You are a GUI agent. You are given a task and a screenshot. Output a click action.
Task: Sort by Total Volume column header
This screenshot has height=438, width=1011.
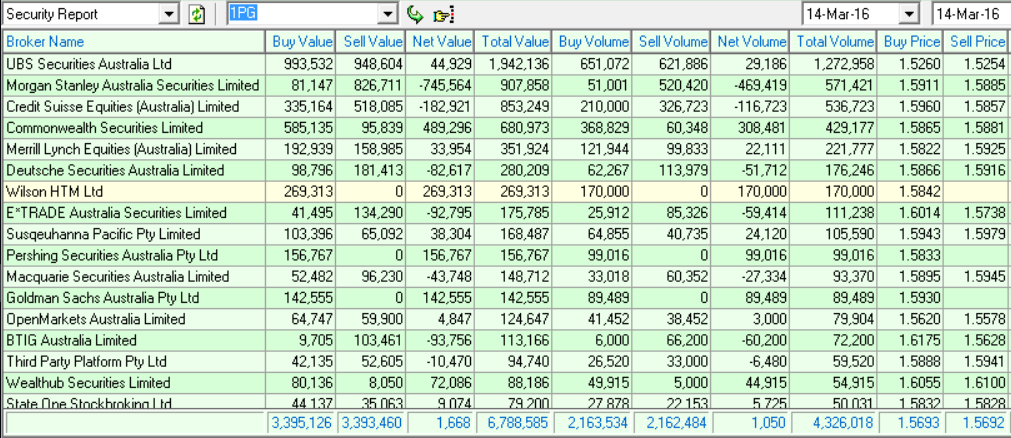pos(833,42)
